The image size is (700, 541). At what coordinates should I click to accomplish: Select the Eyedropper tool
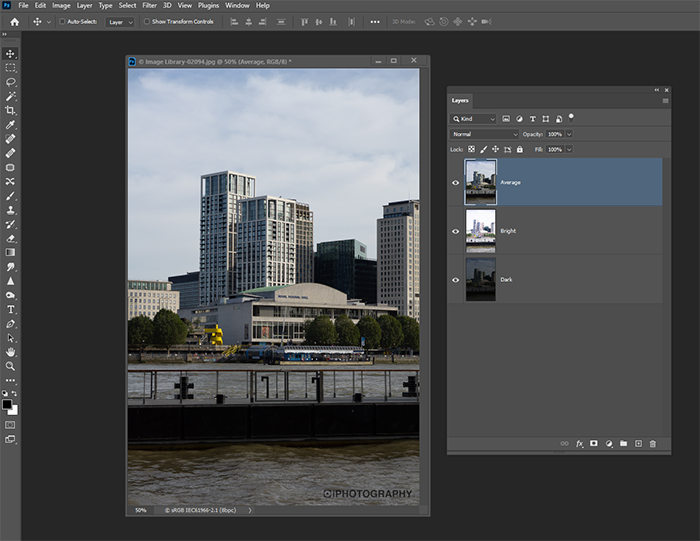[10, 125]
